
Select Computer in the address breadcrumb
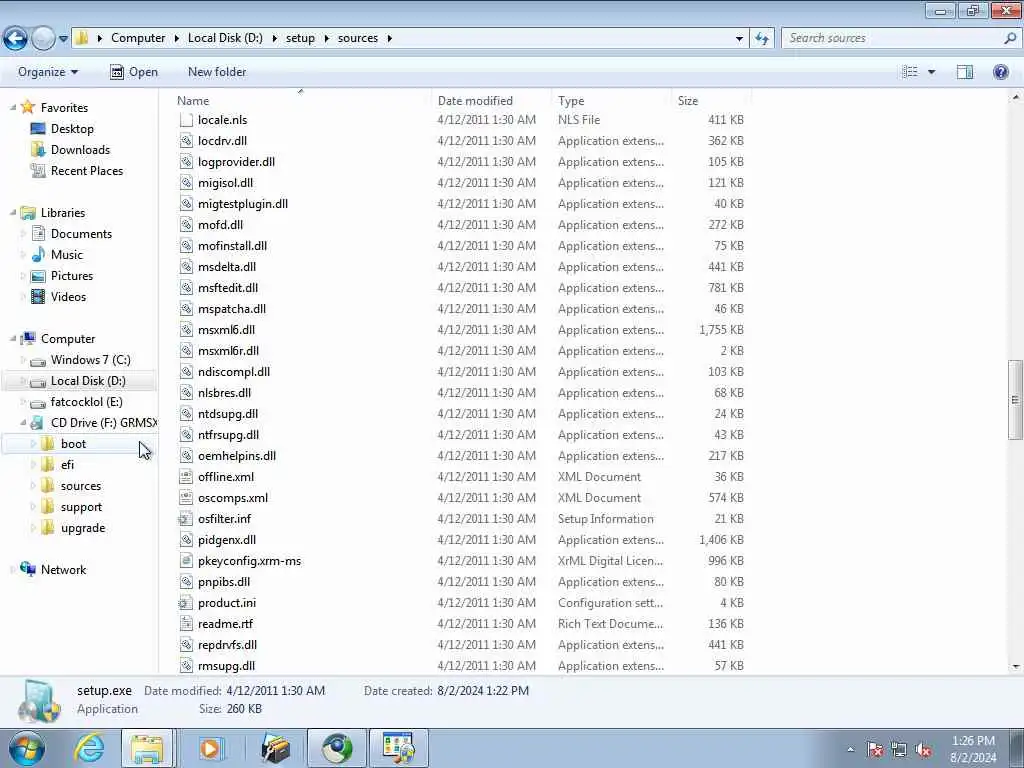pyautogui.click(x=138, y=38)
